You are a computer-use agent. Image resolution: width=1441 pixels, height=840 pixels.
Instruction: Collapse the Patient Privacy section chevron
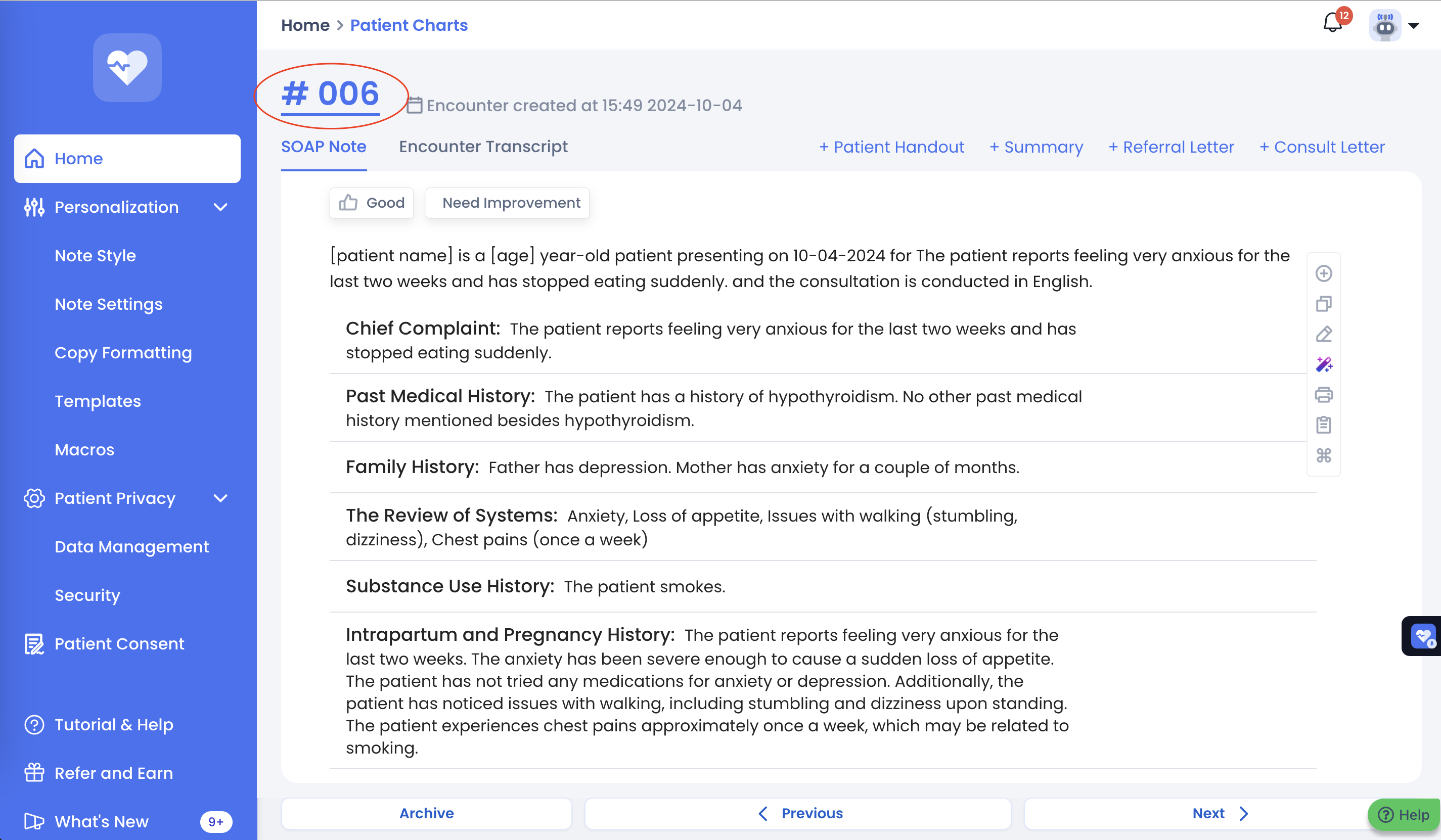click(221, 498)
